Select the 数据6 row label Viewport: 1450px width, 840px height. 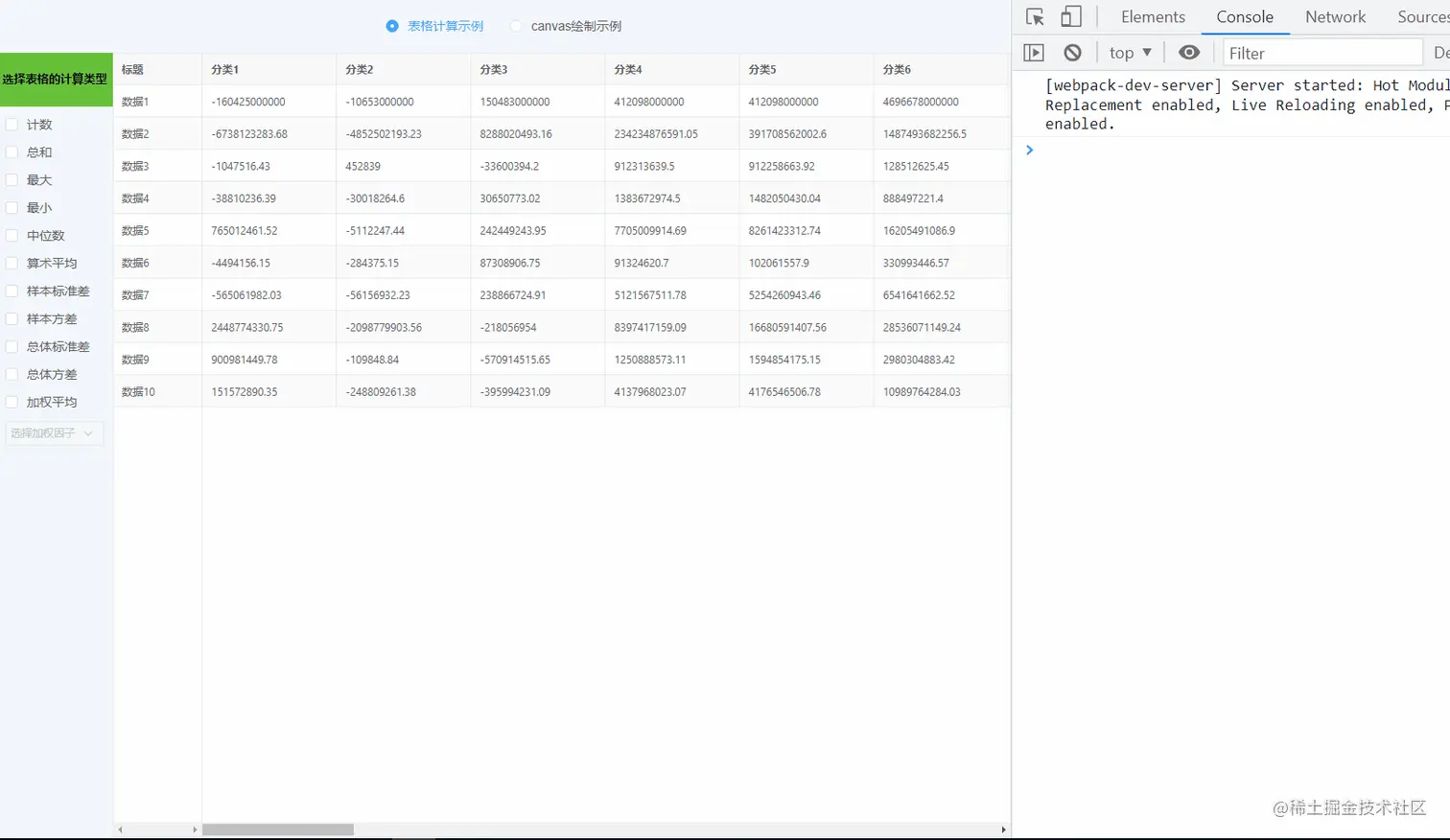point(135,263)
